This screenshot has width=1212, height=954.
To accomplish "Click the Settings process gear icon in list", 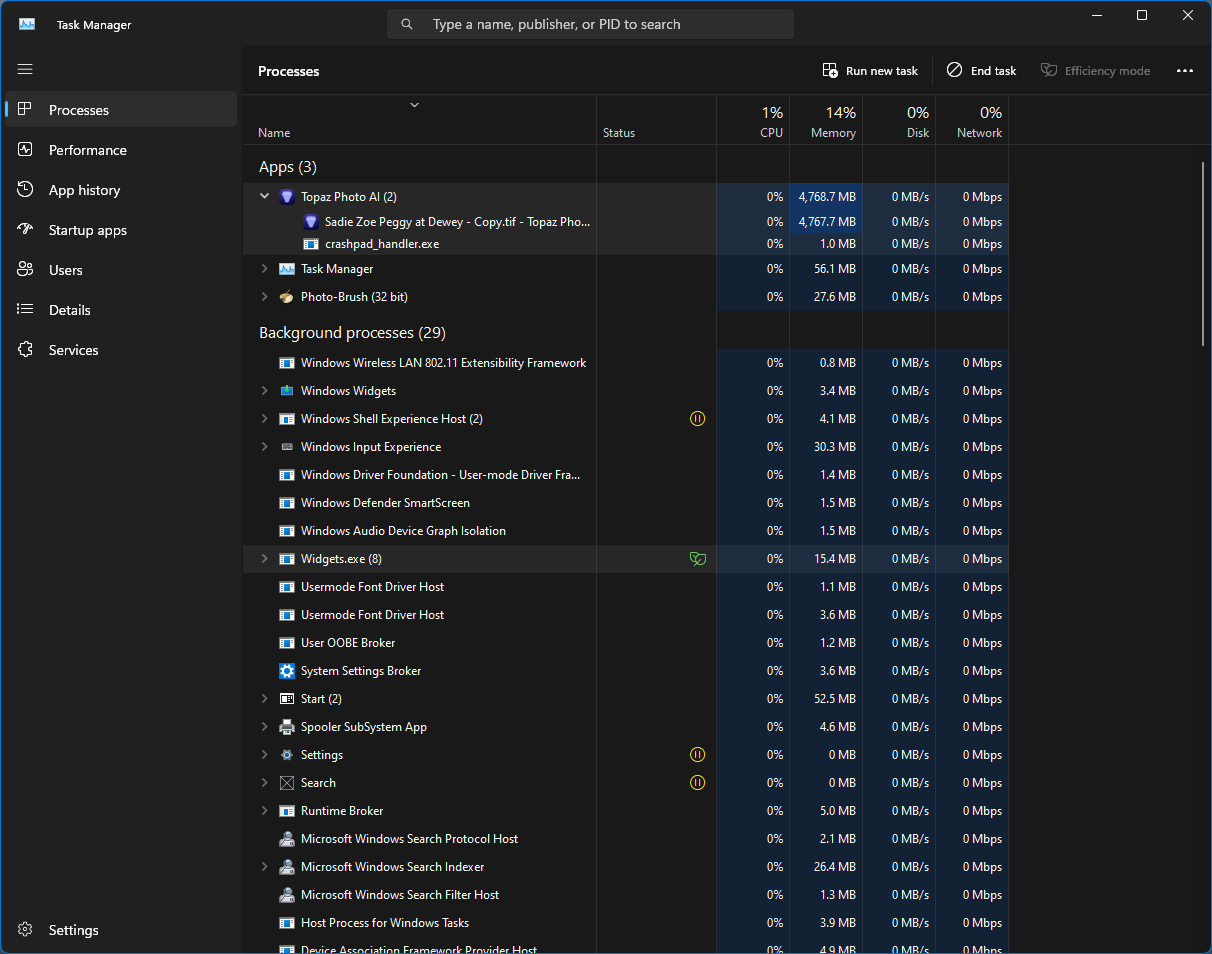I will pyautogui.click(x=287, y=755).
